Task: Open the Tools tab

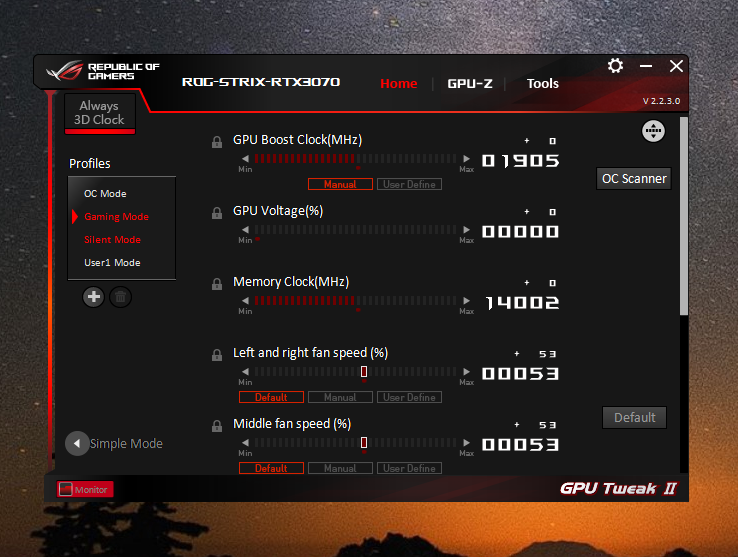Action: (542, 83)
